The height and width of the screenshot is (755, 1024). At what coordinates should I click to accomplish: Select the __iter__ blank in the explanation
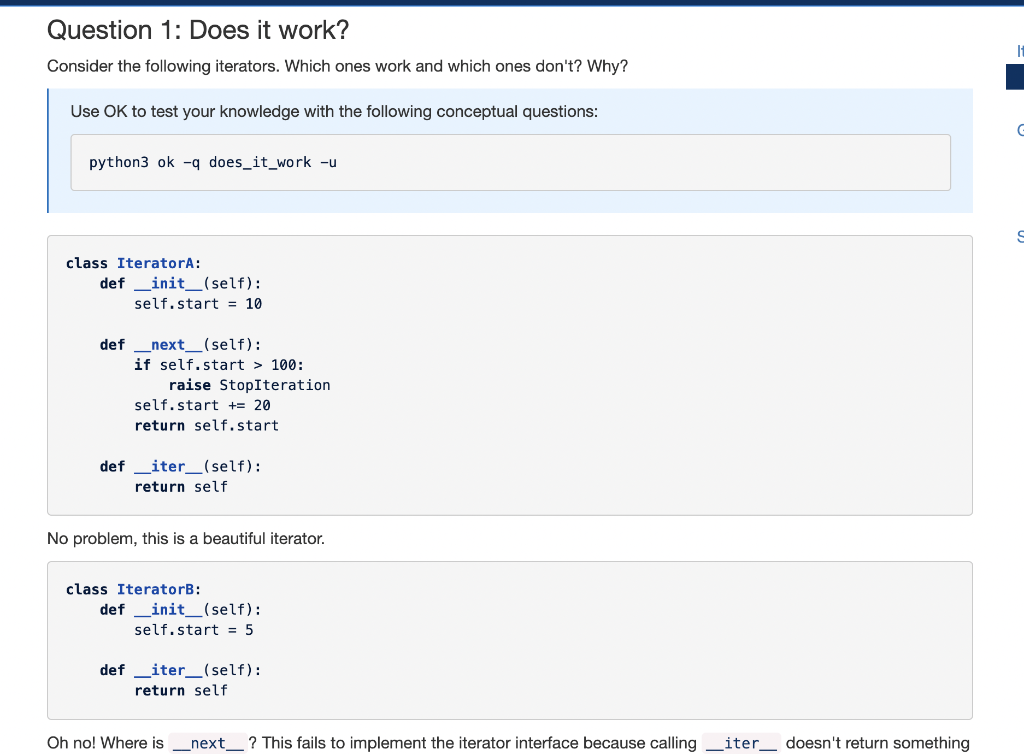click(741, 743)
